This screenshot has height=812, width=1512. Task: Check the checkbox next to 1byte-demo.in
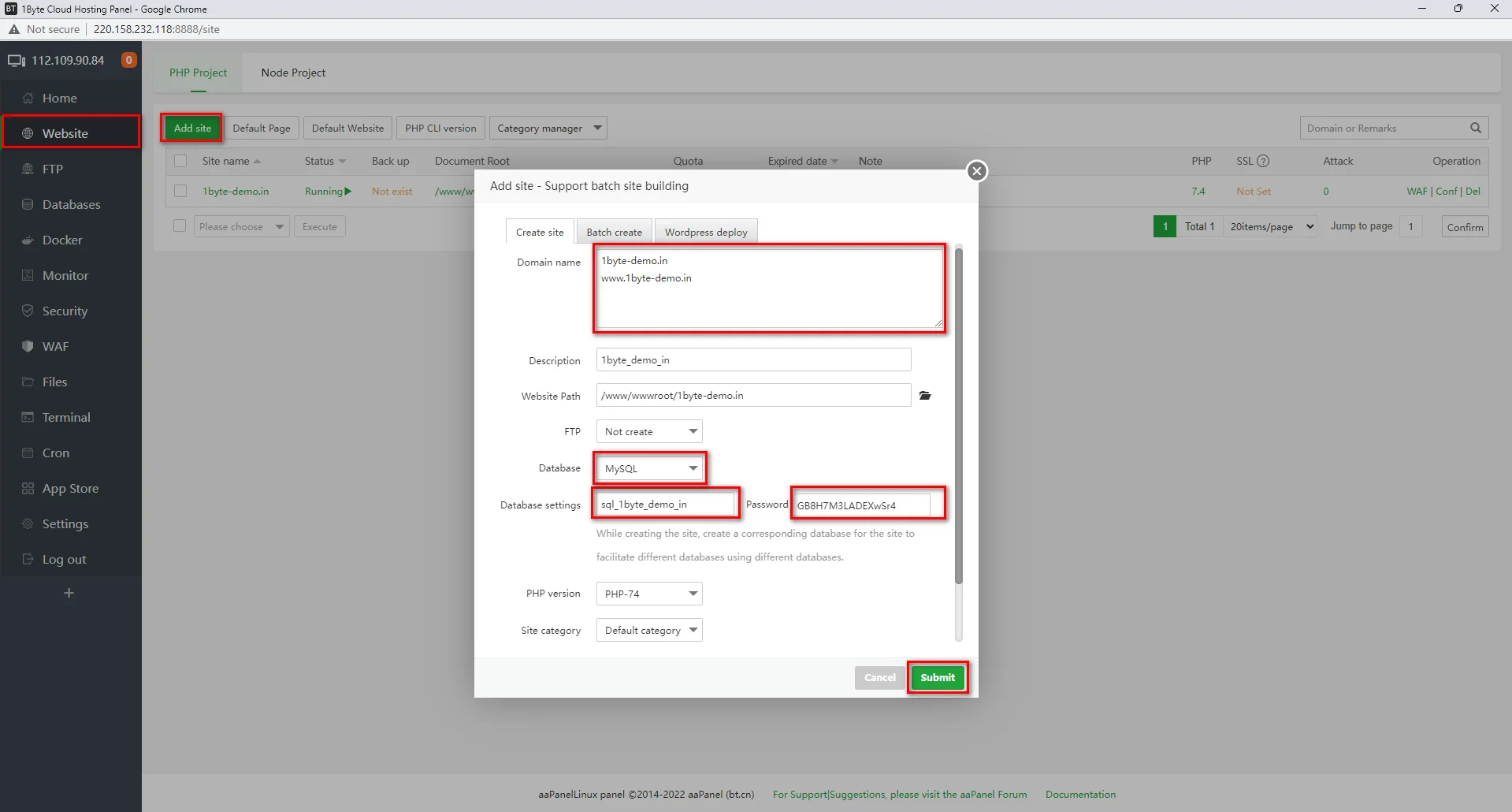(180, 190)
